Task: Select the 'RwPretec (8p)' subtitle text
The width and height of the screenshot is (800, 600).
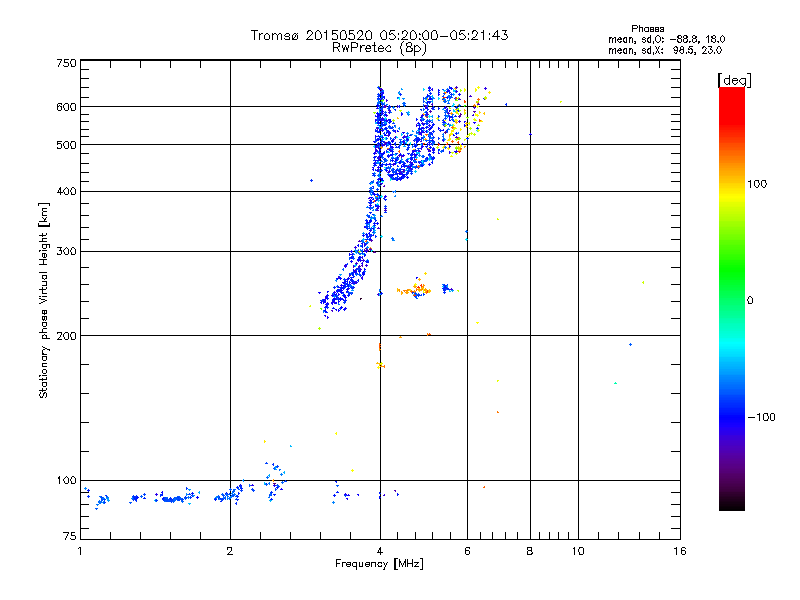Action: (379, 48)
